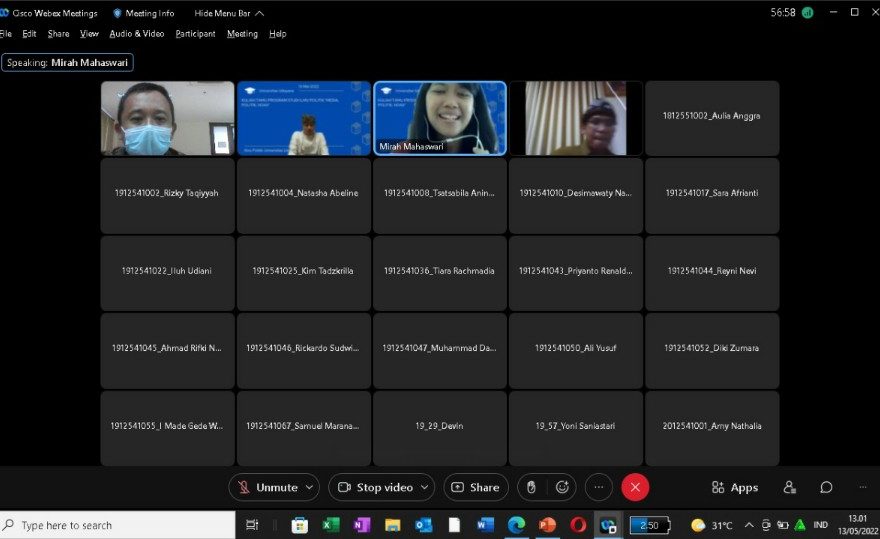880x539 pixels.
Task: Expand the video options arrow beside Stop video
Action: click(425, 487)
